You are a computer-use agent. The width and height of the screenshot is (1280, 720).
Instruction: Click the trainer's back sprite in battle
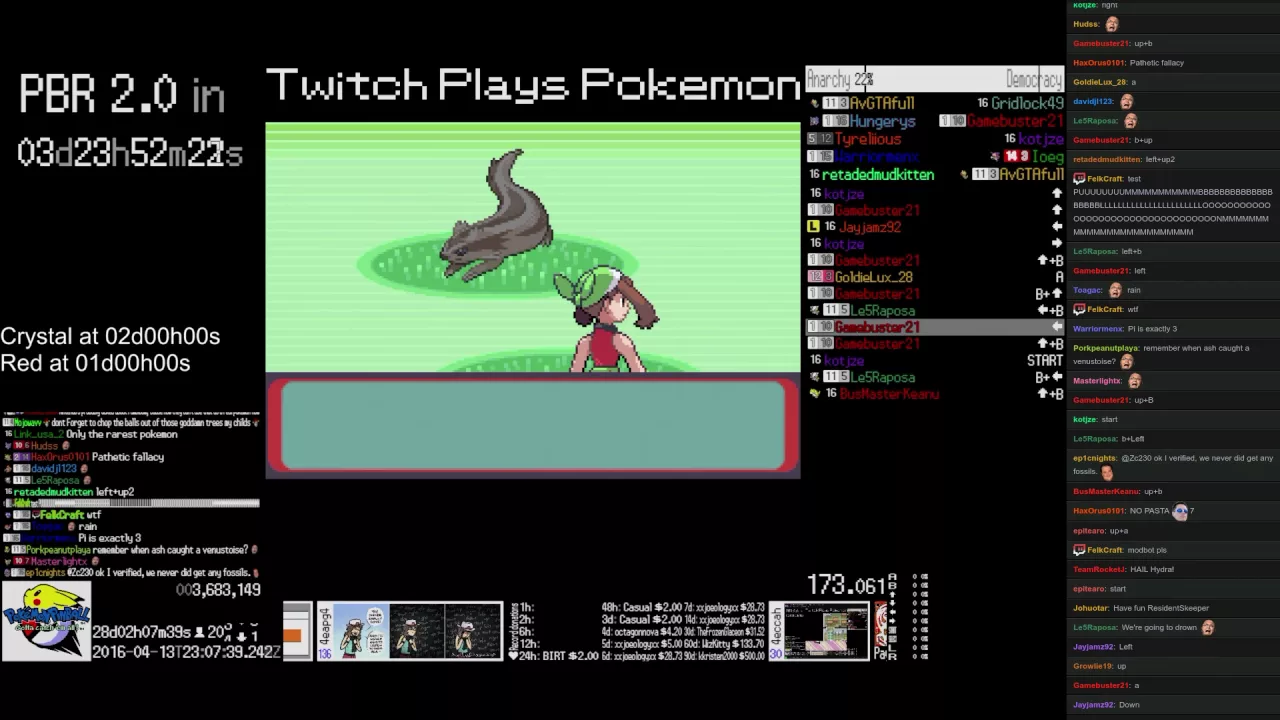[608, 318]
